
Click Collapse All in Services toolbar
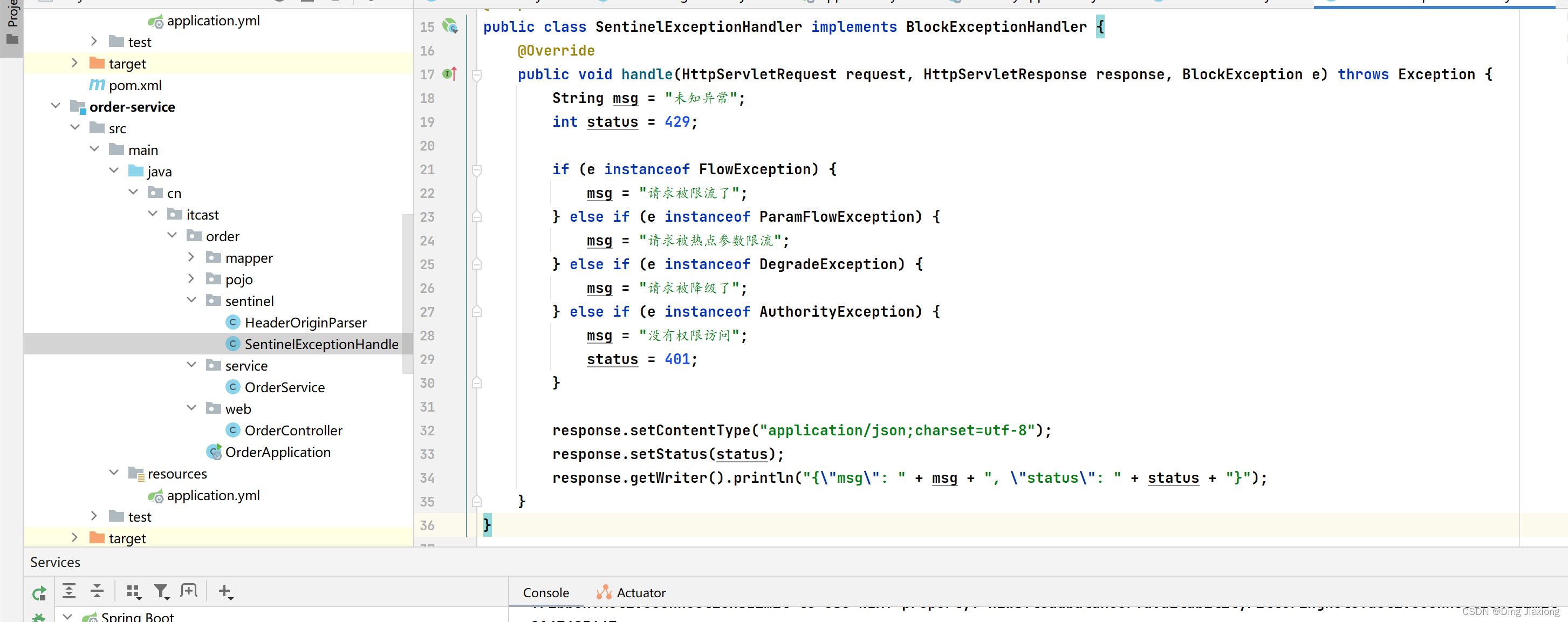point(98,590)
